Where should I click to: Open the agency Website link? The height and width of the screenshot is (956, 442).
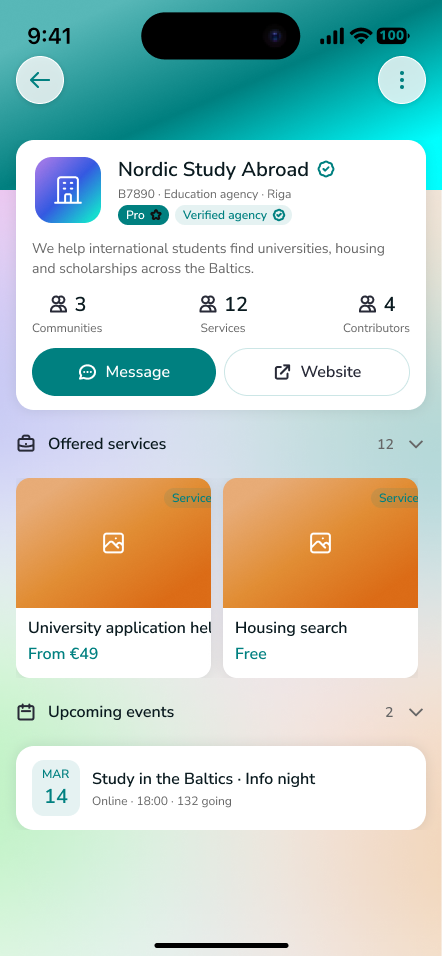tap(317, 372)
